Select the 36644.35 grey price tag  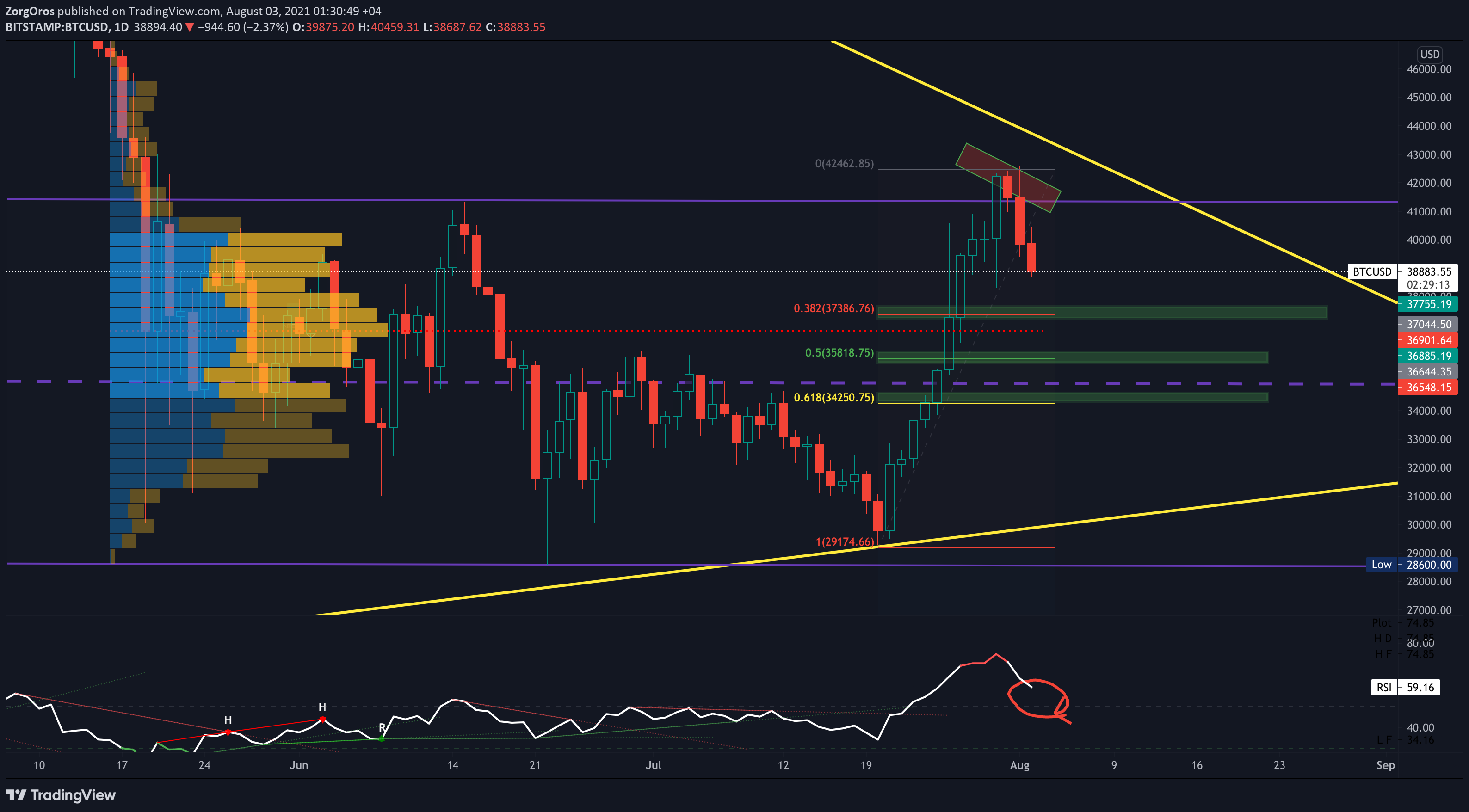coord(1428,372)
